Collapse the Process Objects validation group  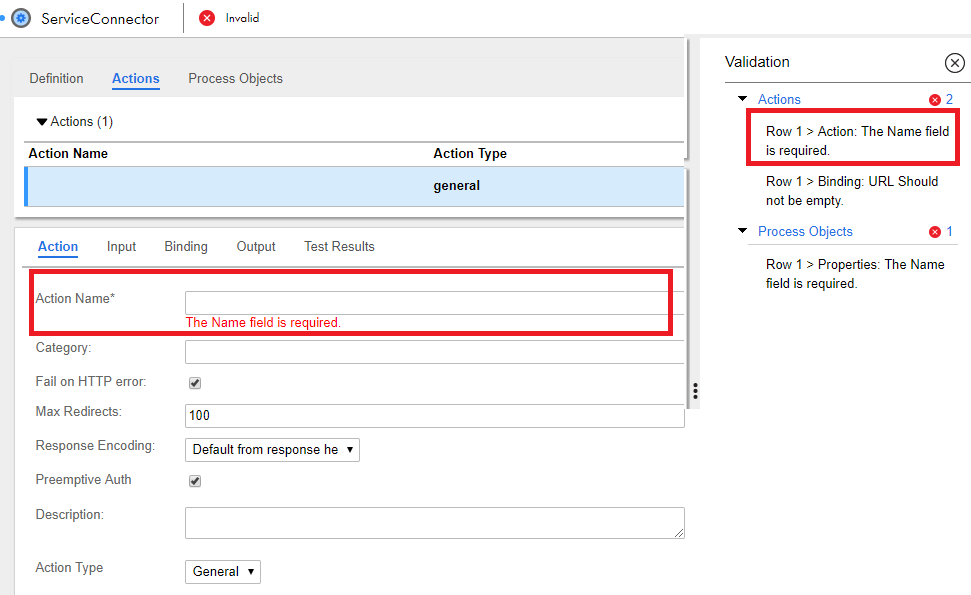tap(742, 231)
